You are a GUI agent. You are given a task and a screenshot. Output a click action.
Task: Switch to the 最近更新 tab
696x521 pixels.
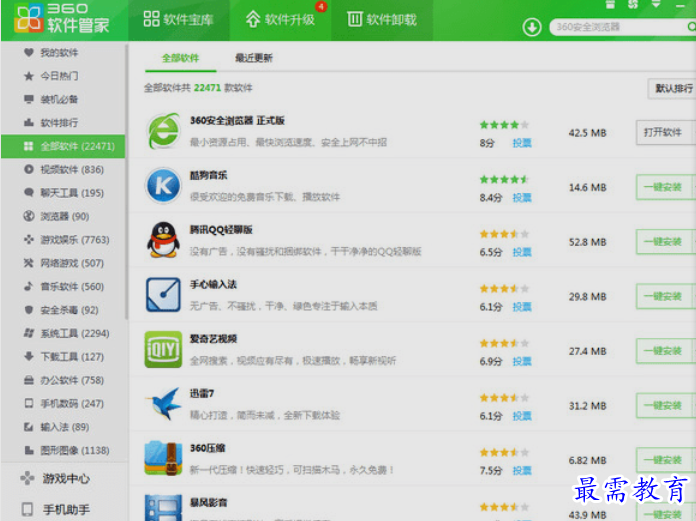(253, 58)
